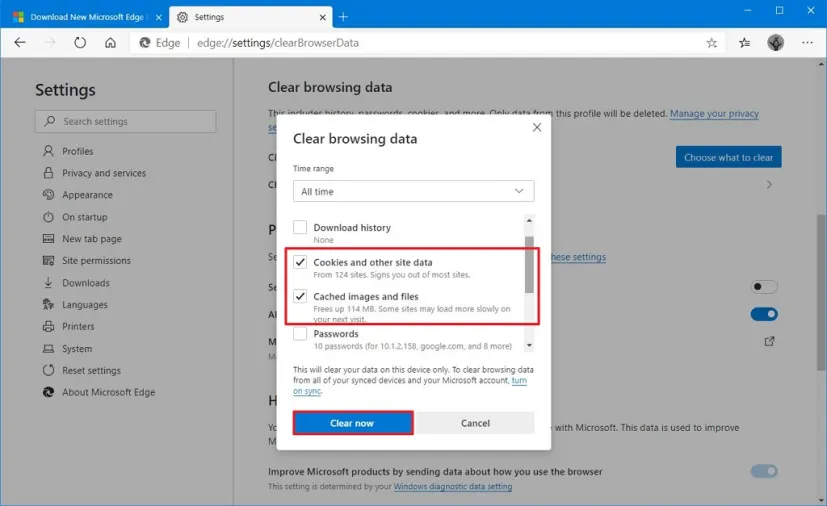This screenshot has height=506, width=827.
Task: Open the Edge ellipsis settings menu
Action: pos(806,43)
